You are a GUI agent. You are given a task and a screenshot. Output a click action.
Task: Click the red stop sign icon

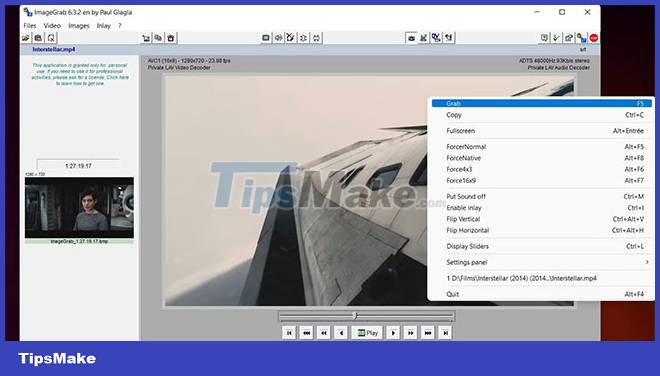[594, 38]
